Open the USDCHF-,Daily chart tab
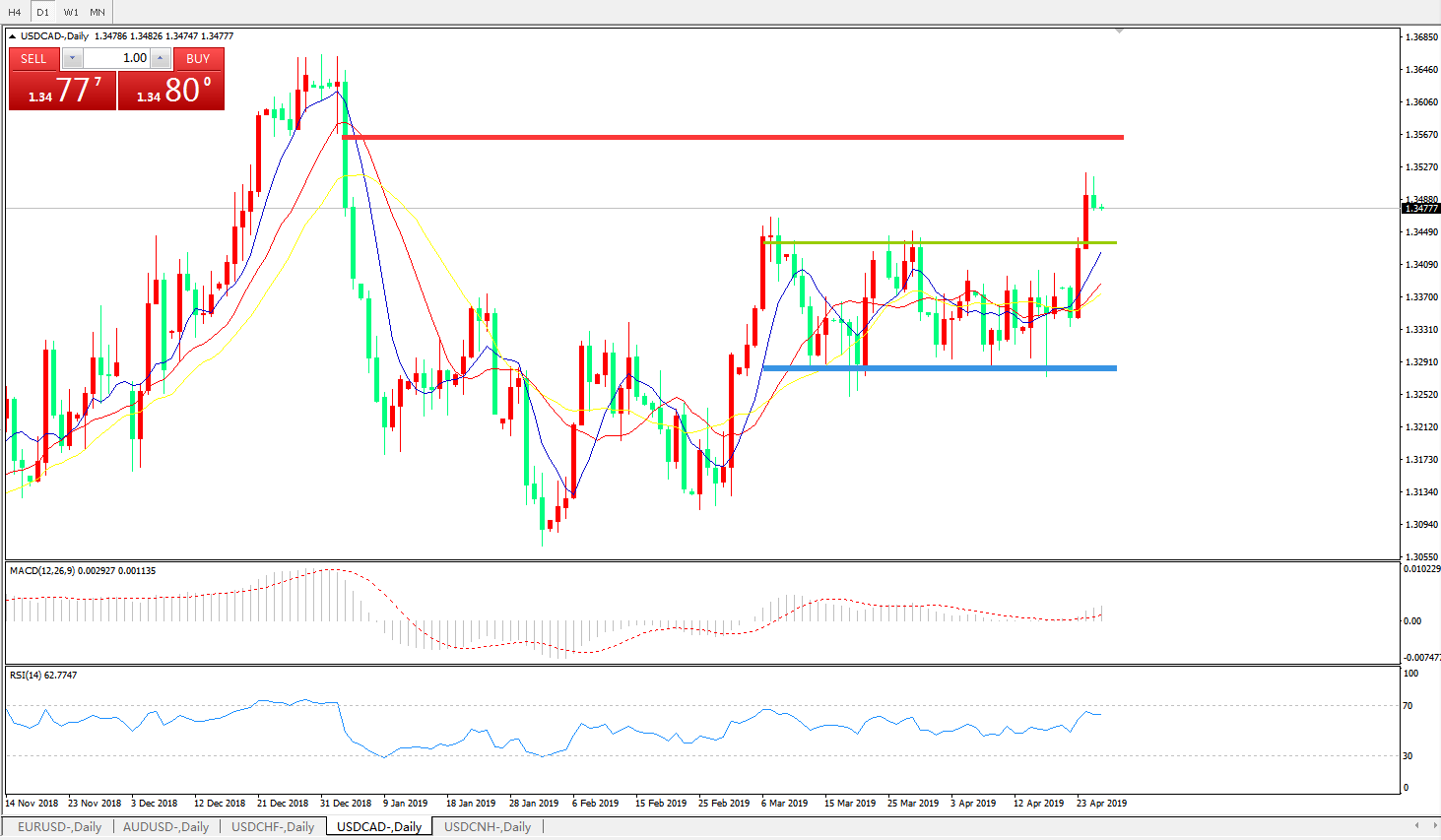1441x840 pixels. (273, 826)
